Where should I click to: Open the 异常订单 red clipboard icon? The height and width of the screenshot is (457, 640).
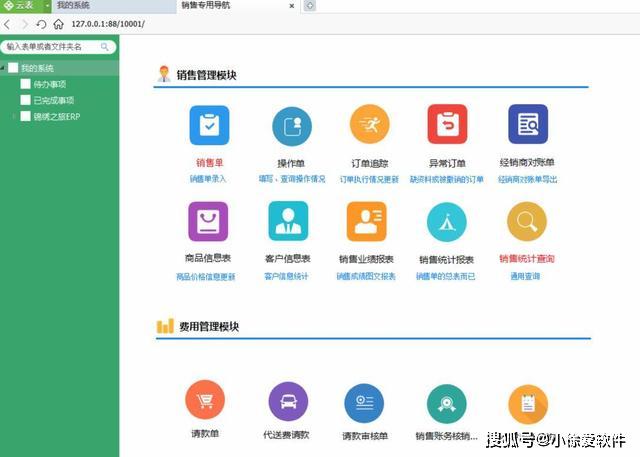[x=447, y=124]
